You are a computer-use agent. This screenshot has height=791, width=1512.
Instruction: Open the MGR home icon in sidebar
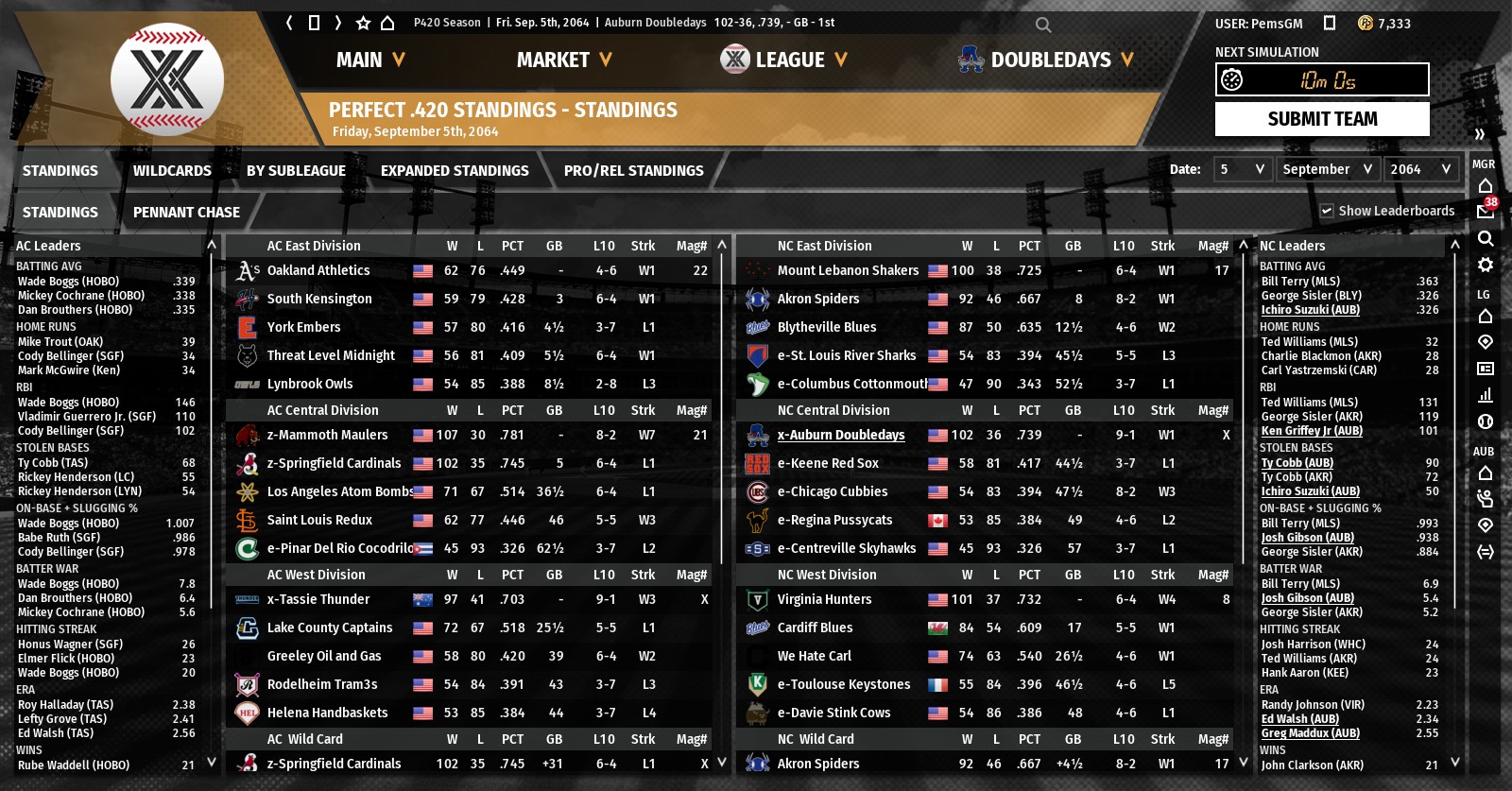click(1485, 185)
